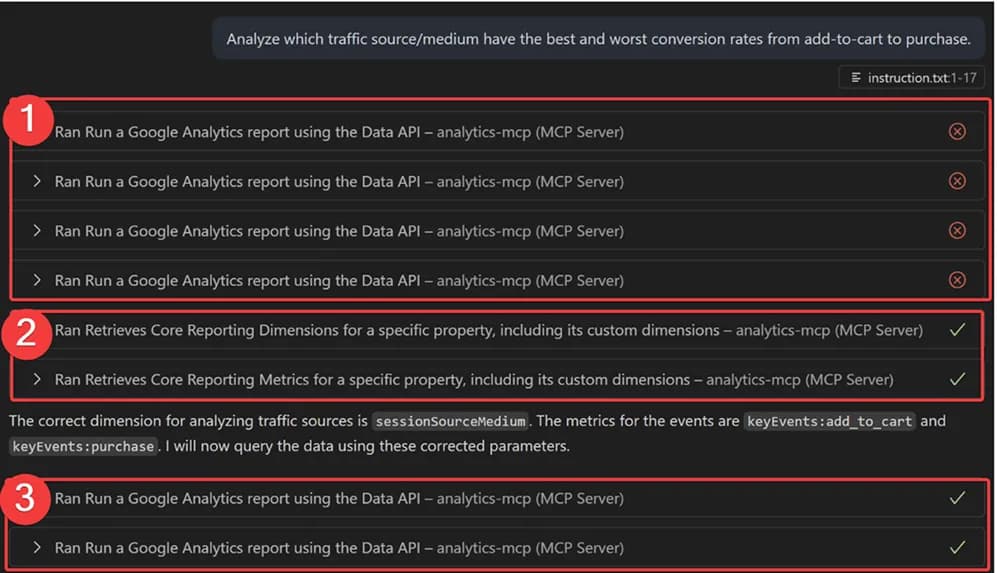The width and height of the screenshot is (998, 573).
Task: Click the sessionSourceMedium code snippet
Action: tap(450, 421)
